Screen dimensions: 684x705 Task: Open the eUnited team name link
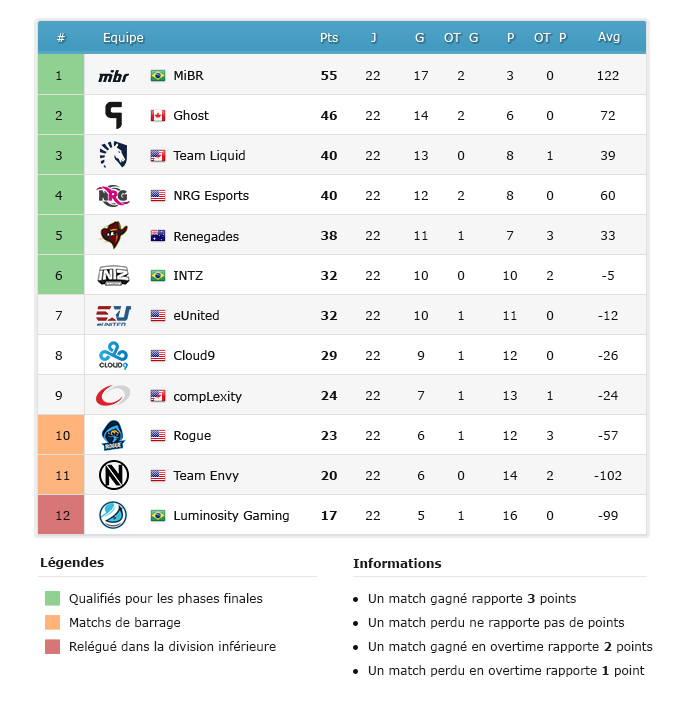[x=196, y=316]
